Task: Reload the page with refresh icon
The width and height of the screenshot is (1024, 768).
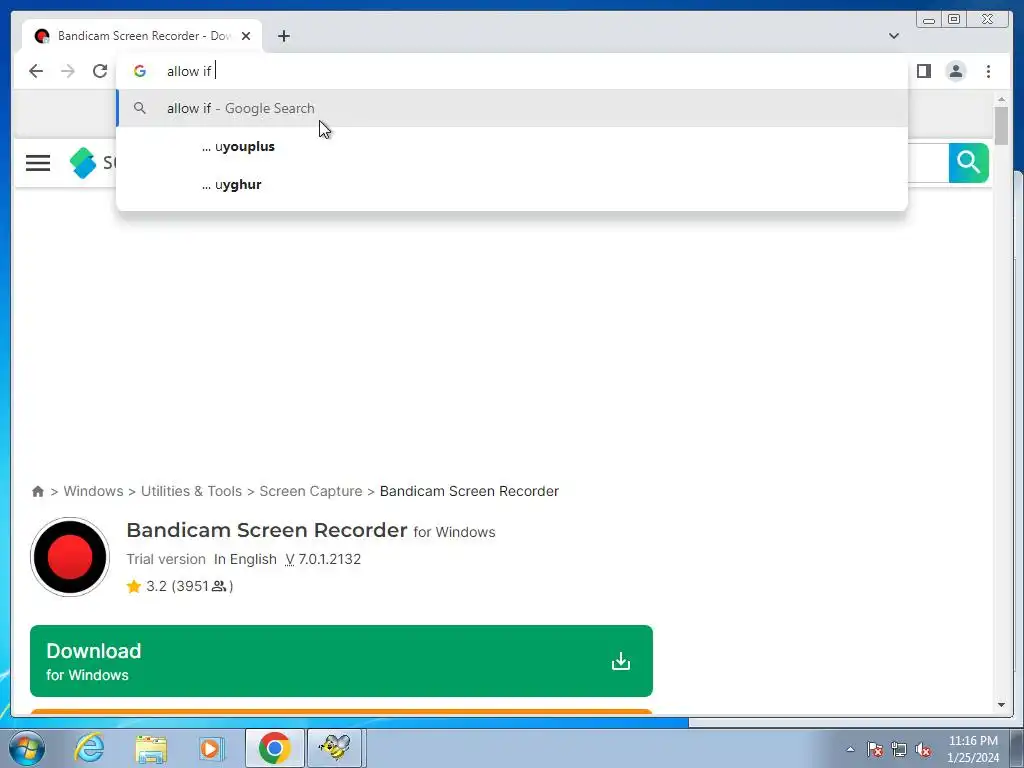Action: (x=100, y=71)
